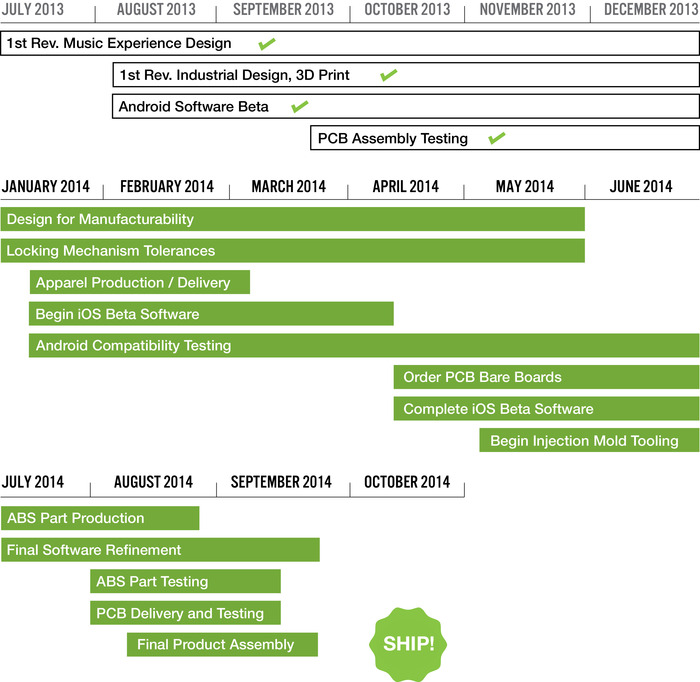Click the checkmark beside PCB Assembly Testing
This screenshot has height=682, width=700.
(496, 138)
